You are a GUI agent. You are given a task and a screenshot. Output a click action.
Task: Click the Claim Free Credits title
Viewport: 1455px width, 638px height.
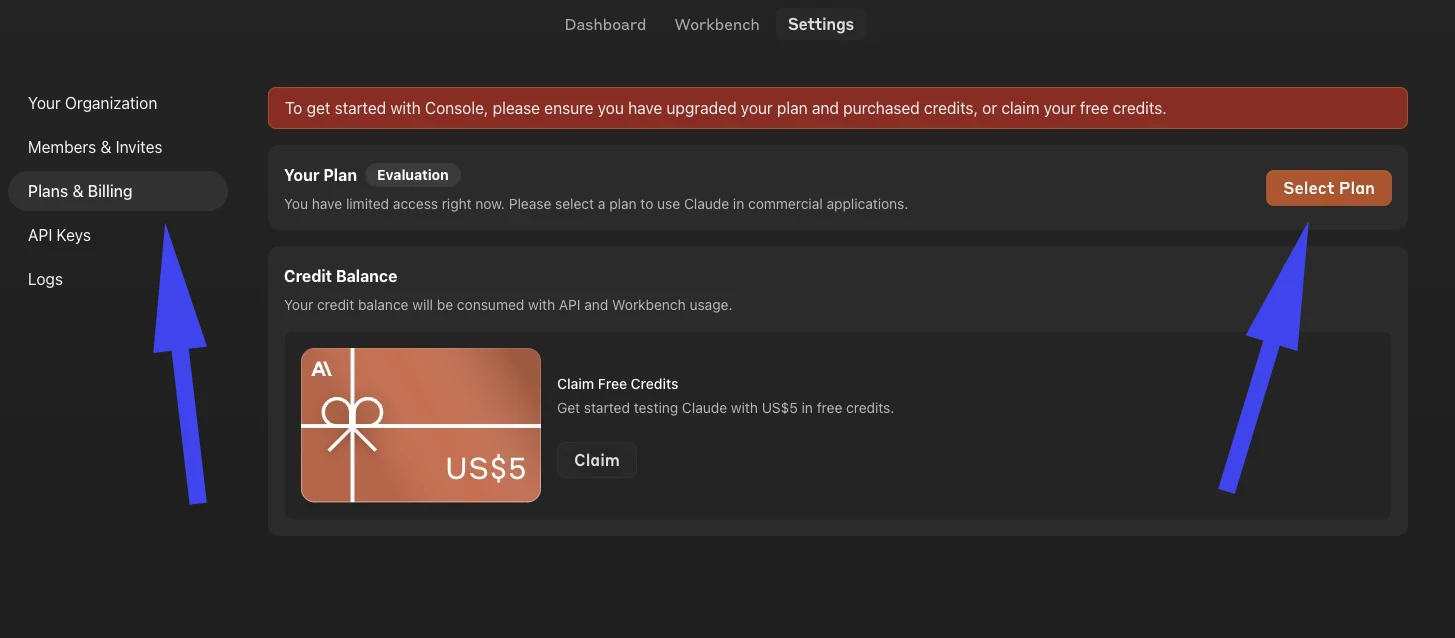617,384
